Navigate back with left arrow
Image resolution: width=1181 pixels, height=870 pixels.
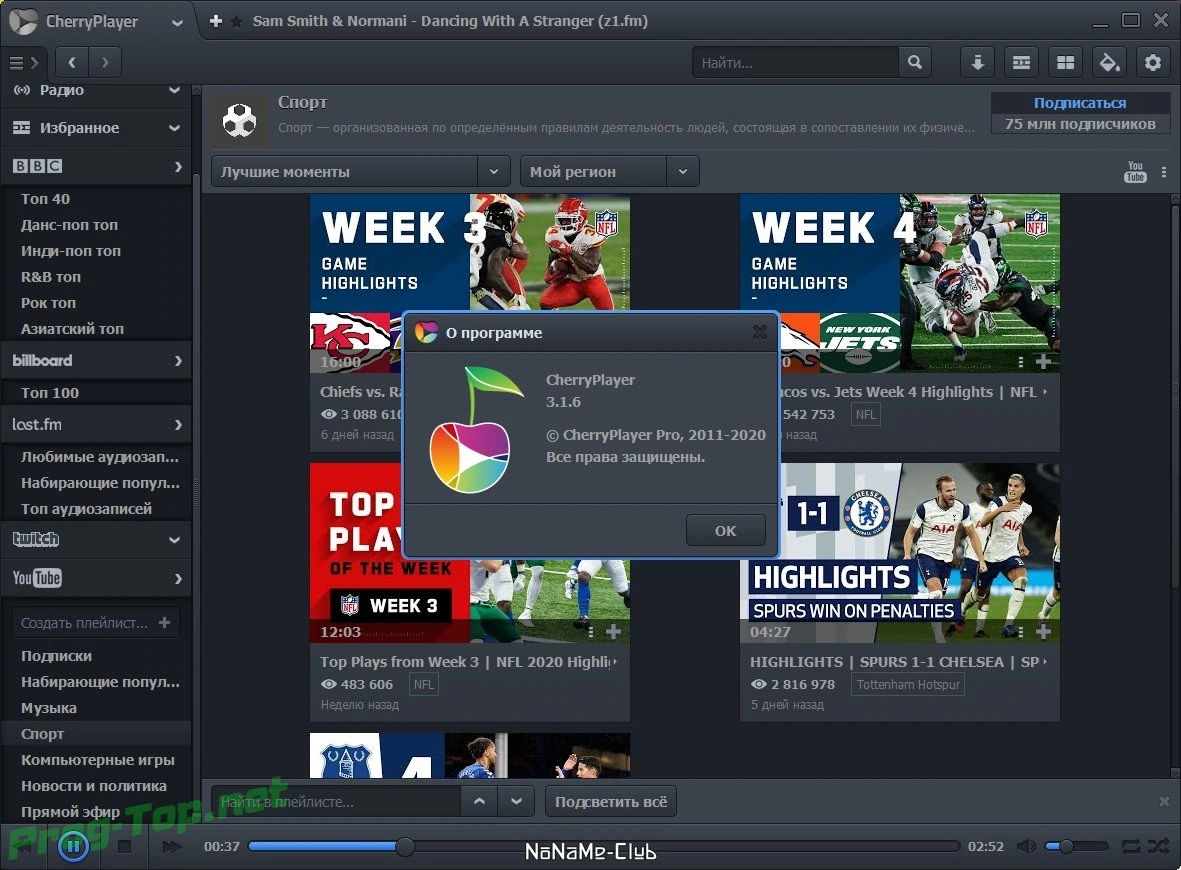pos(72,63)
